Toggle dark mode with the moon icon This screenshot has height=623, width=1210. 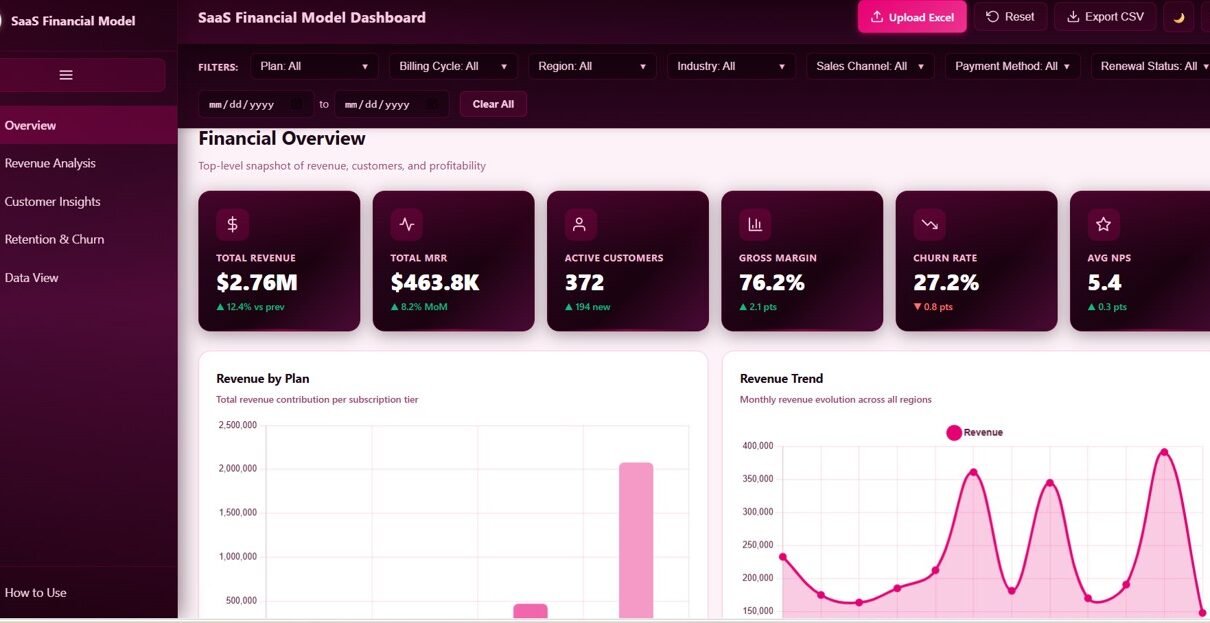pyautogui.click(x=1178, y=17)
